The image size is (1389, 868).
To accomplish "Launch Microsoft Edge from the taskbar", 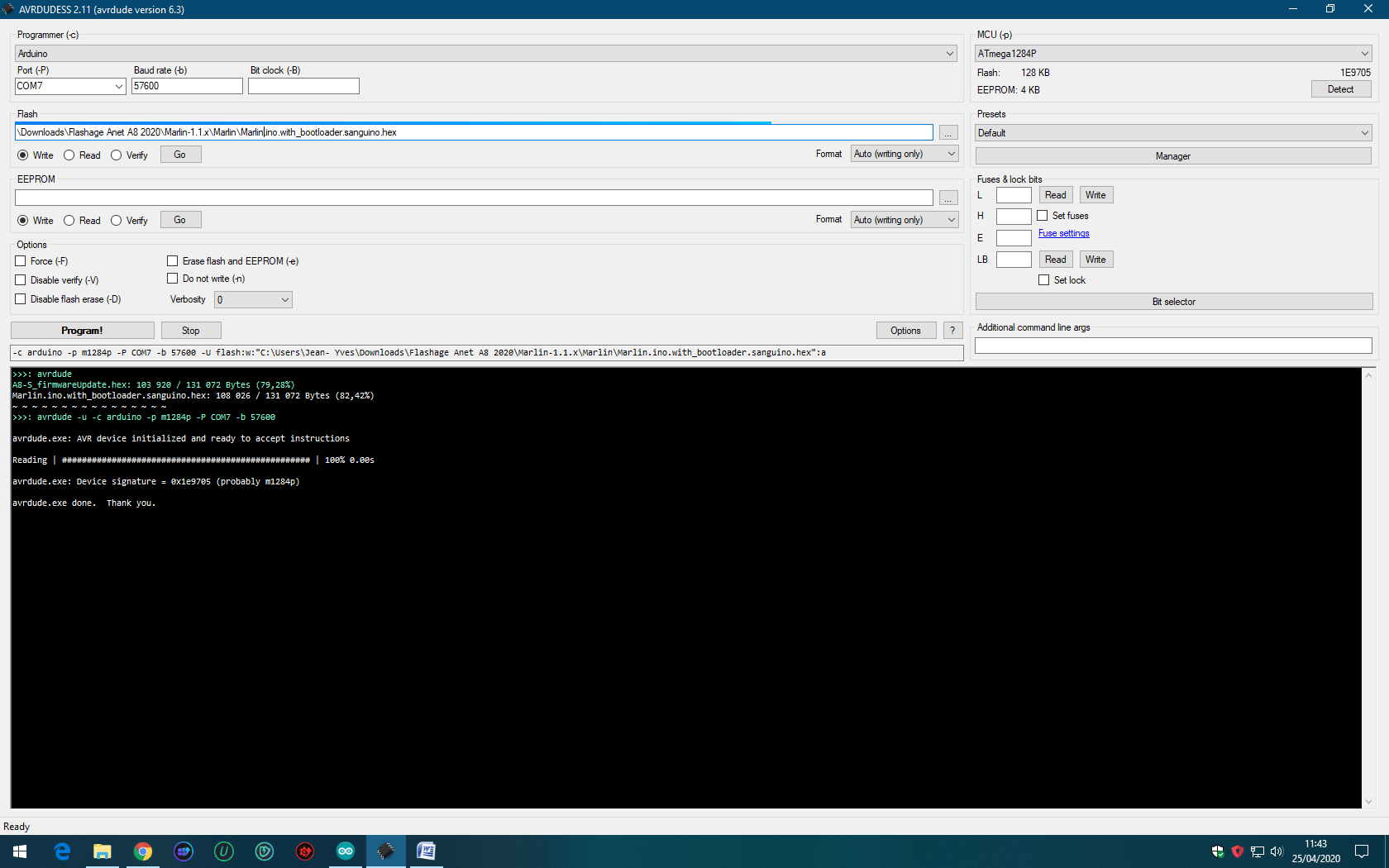I will pyautogui.click(x=62, y=851).
